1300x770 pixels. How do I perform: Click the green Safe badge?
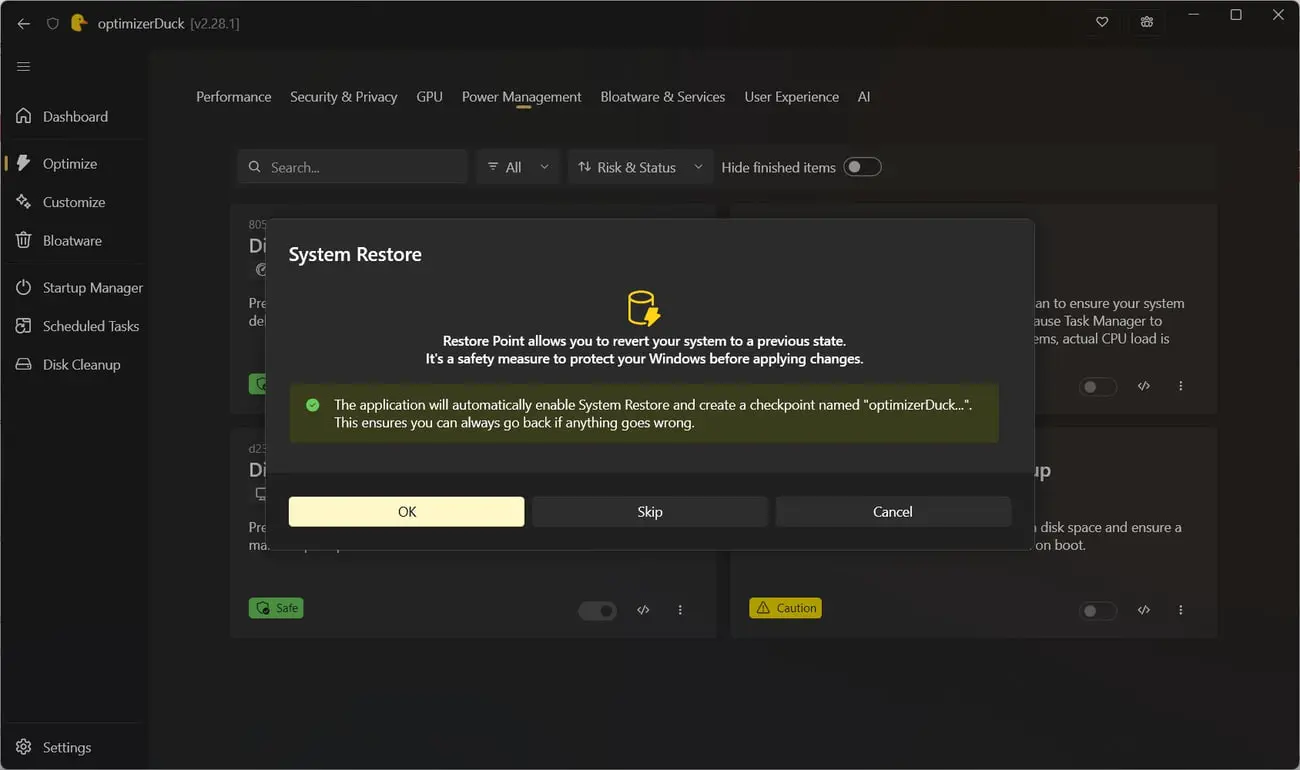[x=276, y=608]
